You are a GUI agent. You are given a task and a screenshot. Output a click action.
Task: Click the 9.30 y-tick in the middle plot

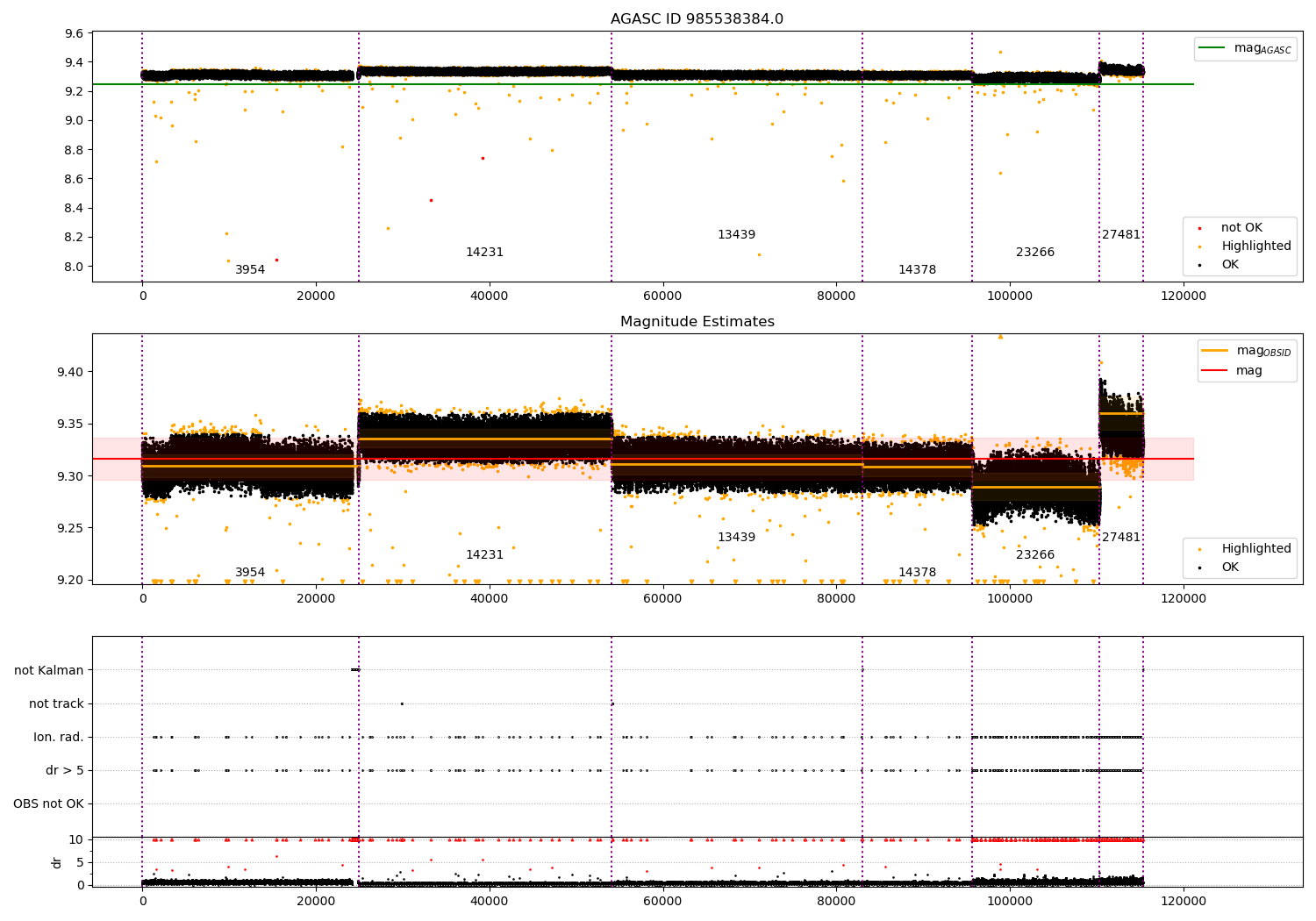coord(71,476)
